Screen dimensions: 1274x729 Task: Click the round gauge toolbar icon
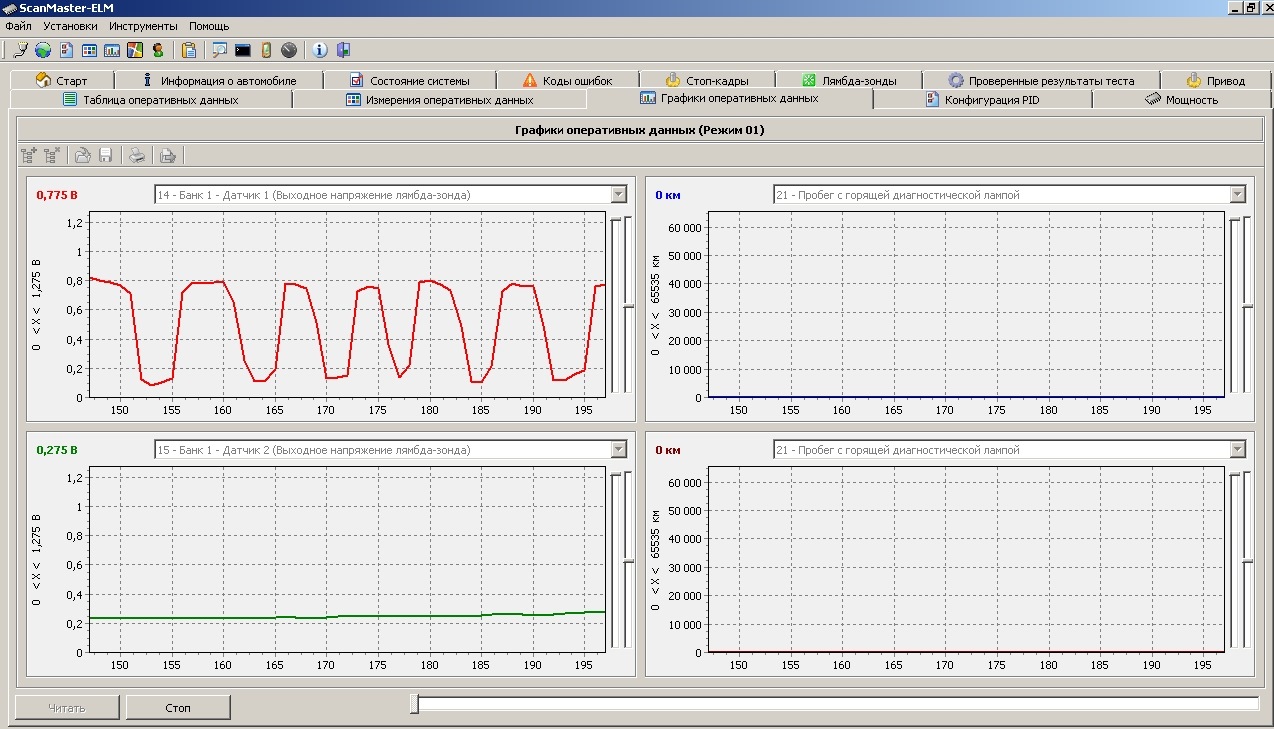coord(289,50)
